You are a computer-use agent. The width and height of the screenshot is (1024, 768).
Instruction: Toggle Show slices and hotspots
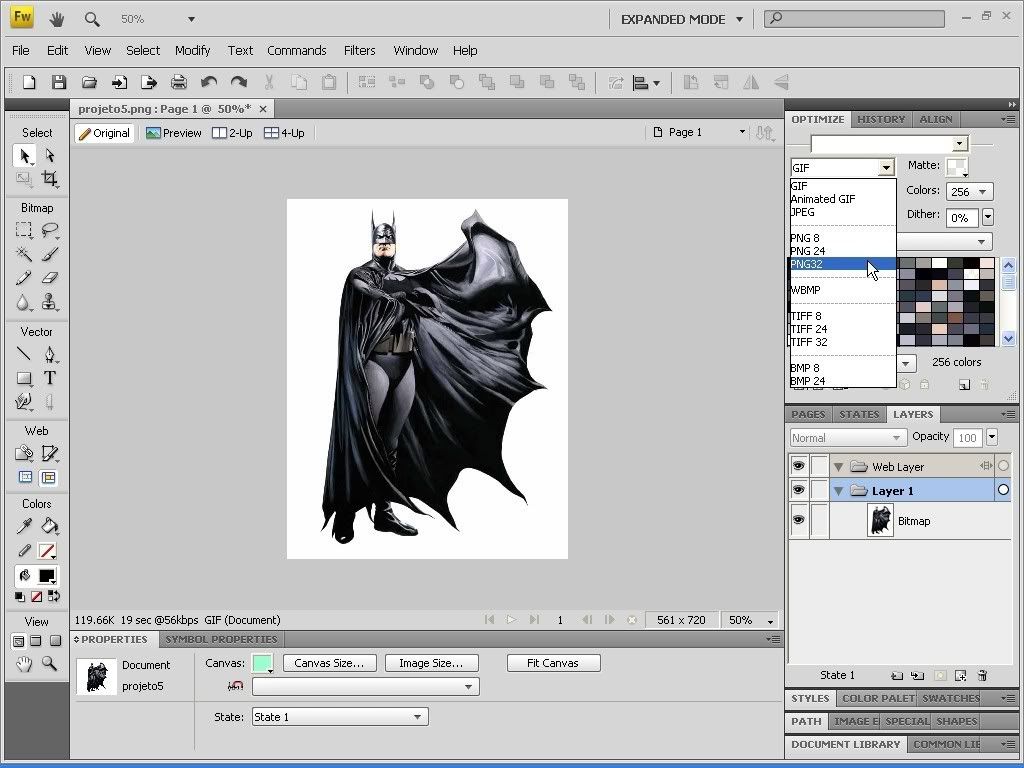[x=49, y=477]
